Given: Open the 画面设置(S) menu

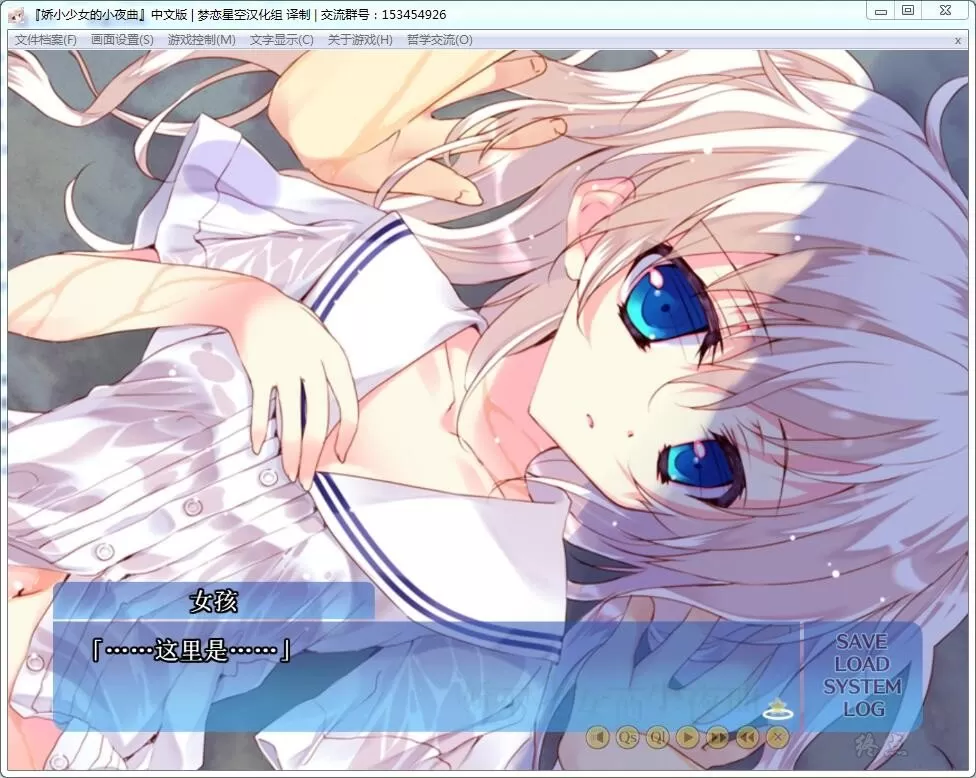Looking at the screenshot, I should click(x=122, y=40).
